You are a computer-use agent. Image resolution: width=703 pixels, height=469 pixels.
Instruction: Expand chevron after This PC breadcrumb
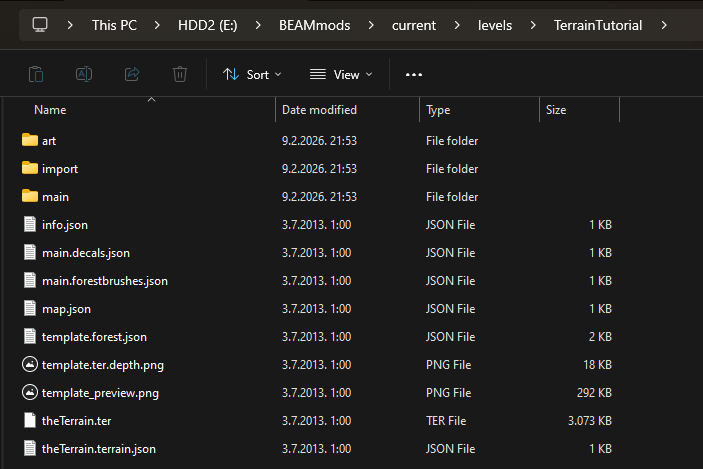click(157, 25)
